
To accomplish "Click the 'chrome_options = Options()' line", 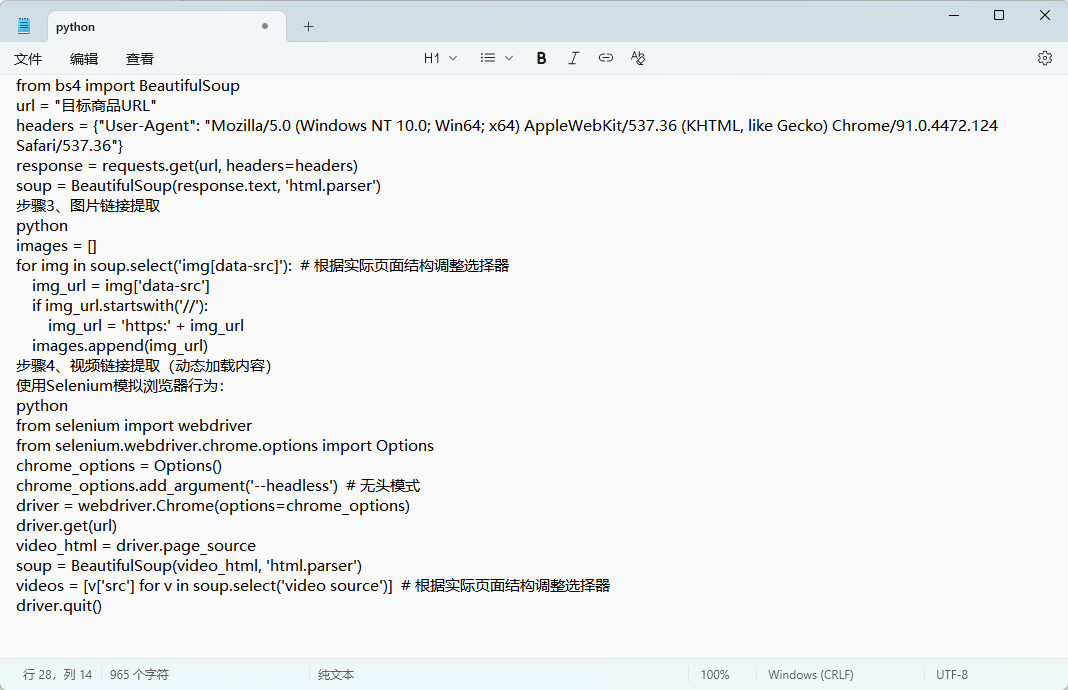I will 119,466.
